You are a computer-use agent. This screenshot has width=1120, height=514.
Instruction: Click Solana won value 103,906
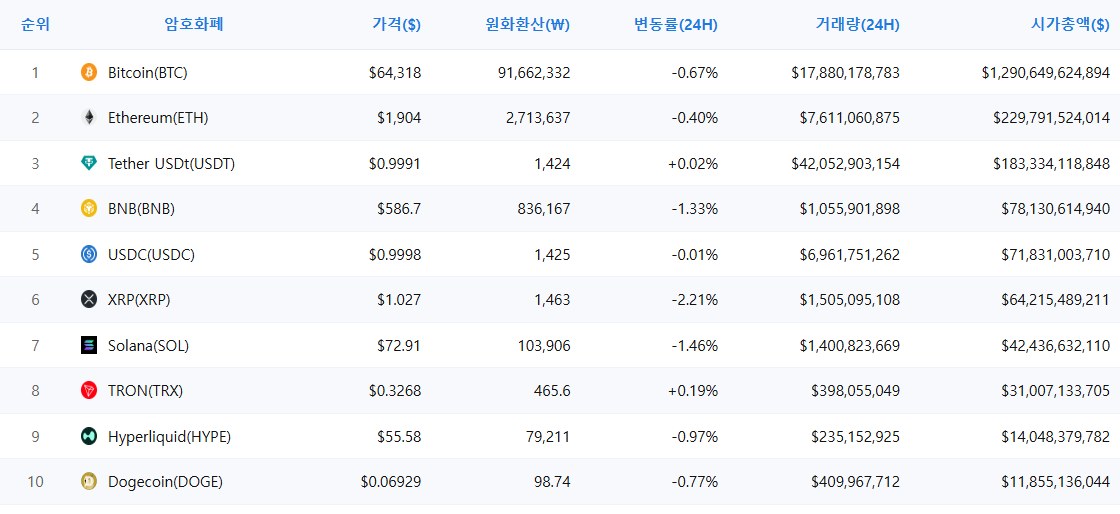pos(544,346)
